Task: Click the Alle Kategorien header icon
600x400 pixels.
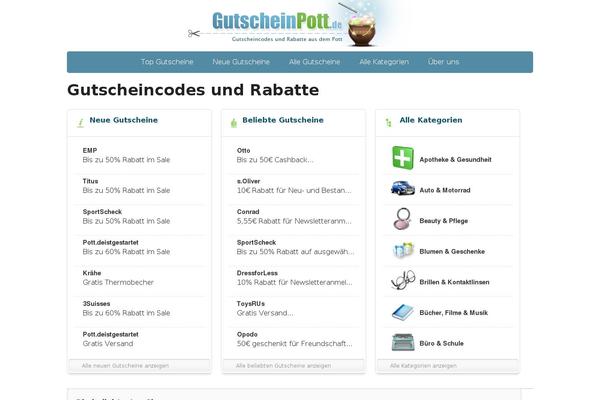Action: coord(388,123)
